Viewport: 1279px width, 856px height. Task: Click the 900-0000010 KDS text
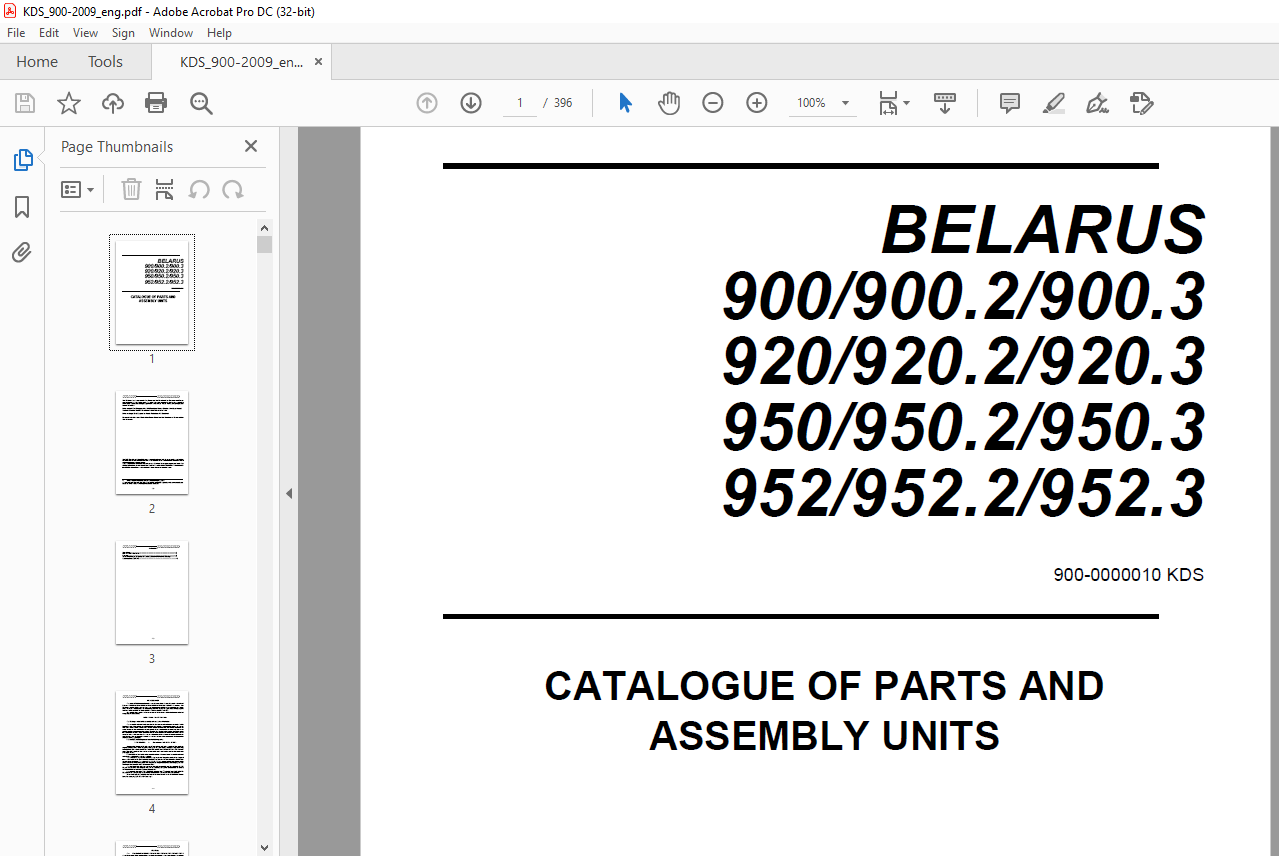1128,575
